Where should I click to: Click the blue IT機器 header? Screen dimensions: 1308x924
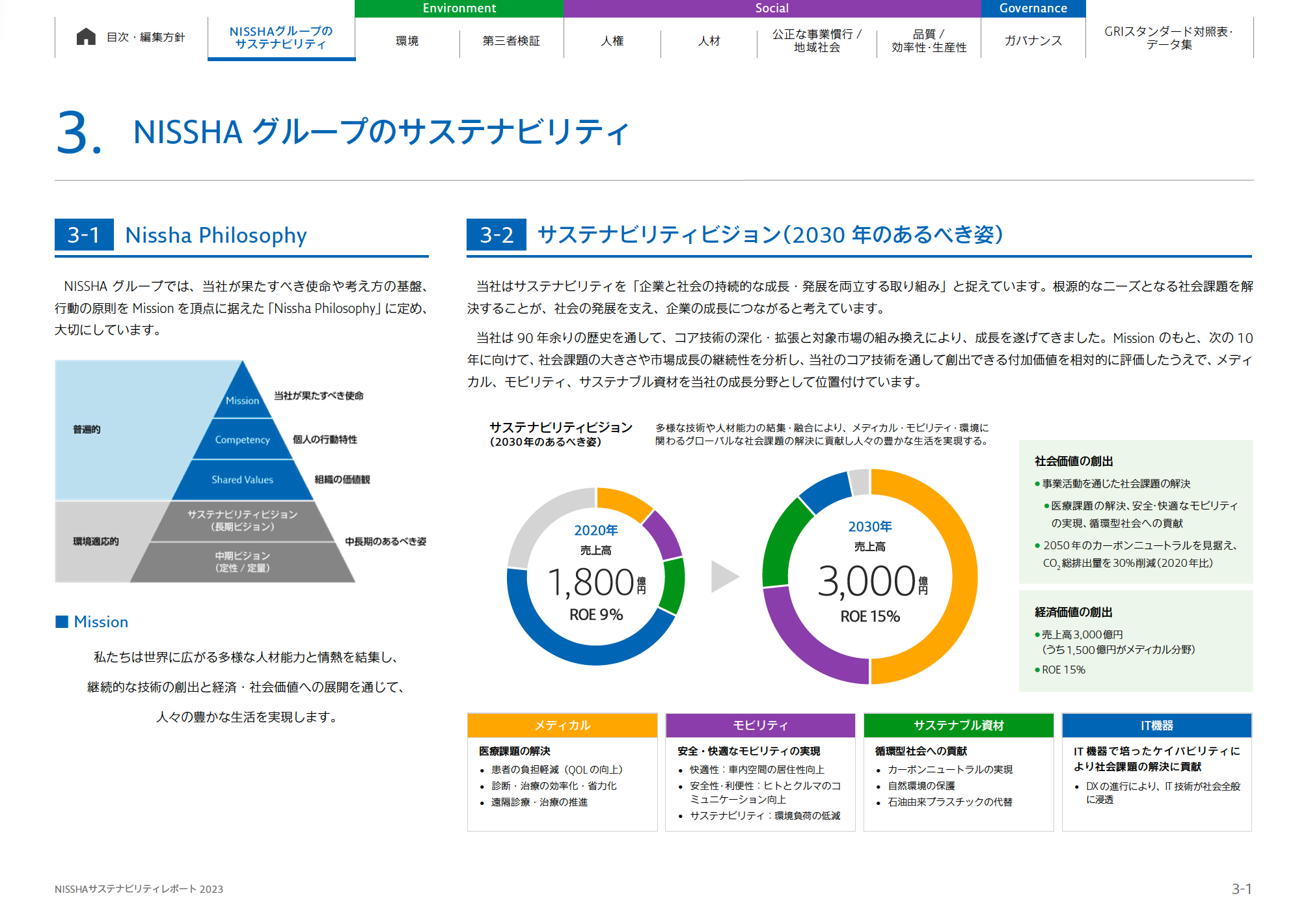click(x=1156, y=725)
